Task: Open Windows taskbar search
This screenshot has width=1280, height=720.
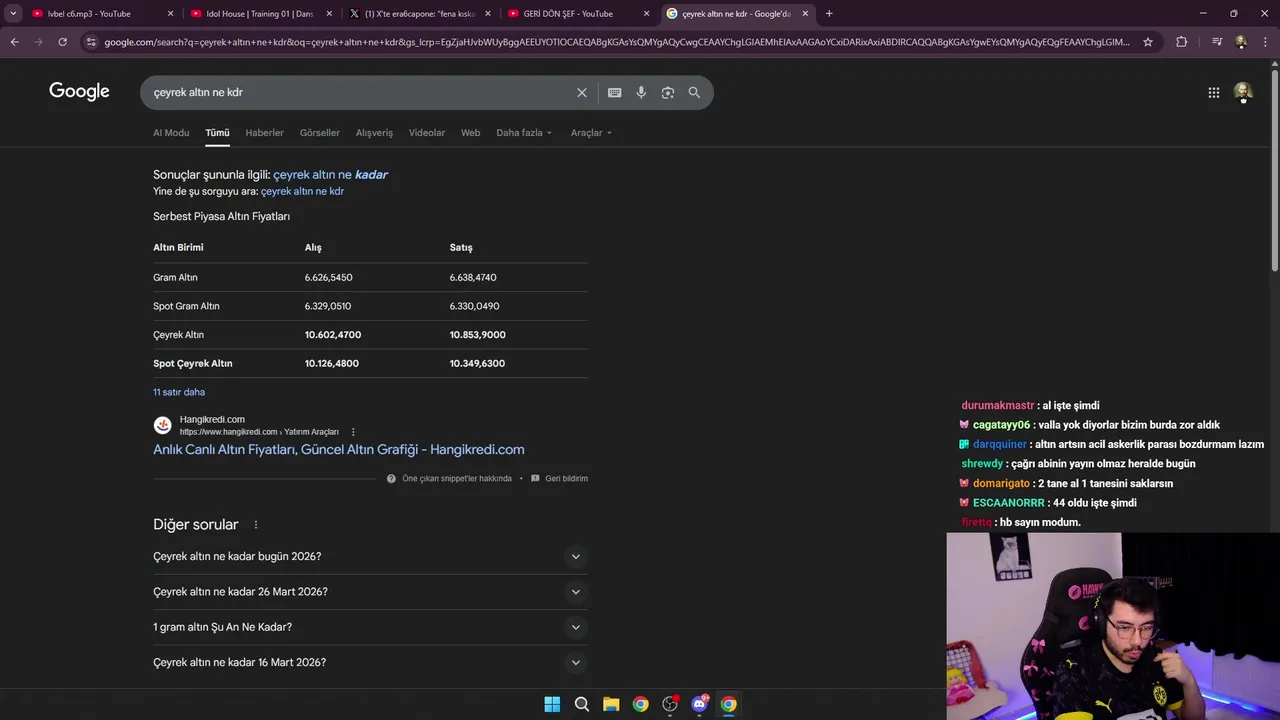Action: point(581,704)
